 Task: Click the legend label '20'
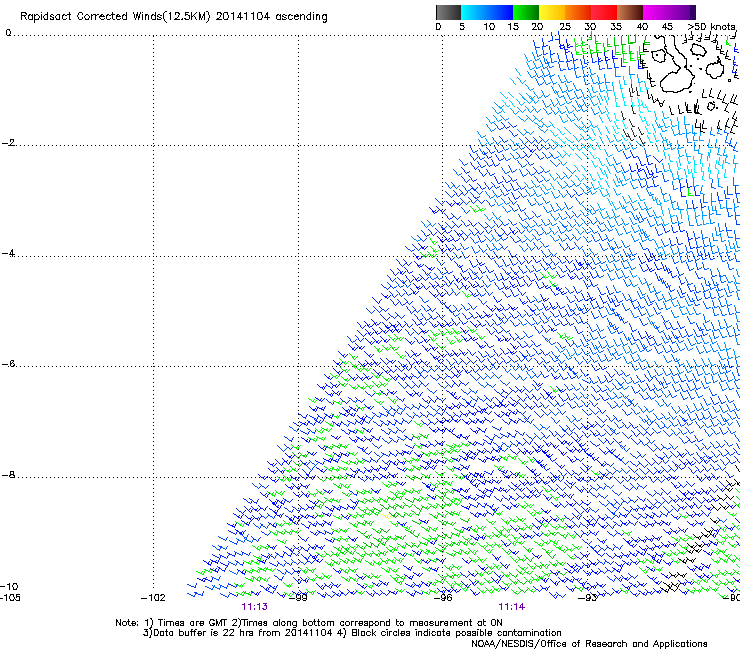tap(537, 27)
